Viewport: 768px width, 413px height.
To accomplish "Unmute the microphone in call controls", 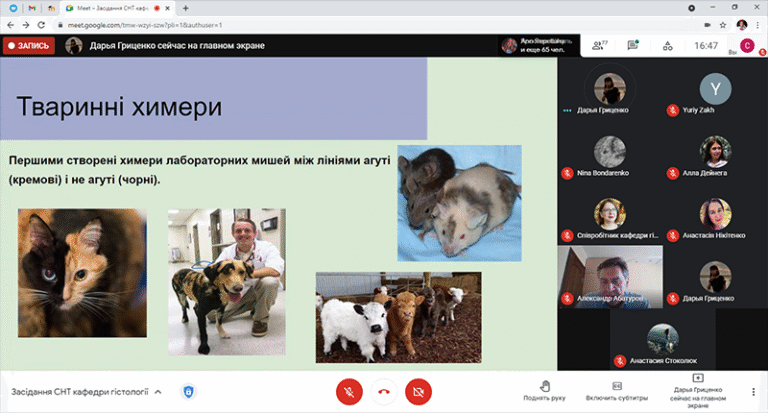I will (349, 391).
